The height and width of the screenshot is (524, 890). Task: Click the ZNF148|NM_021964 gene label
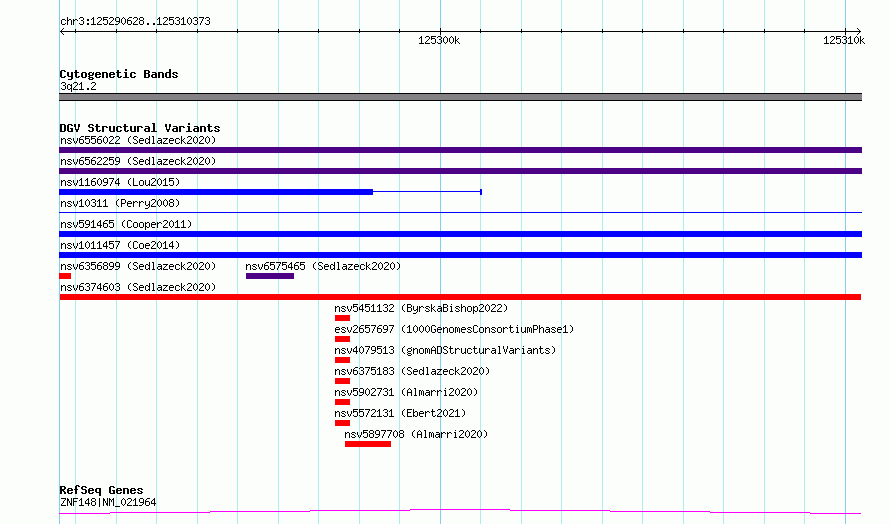click(108, 502)
